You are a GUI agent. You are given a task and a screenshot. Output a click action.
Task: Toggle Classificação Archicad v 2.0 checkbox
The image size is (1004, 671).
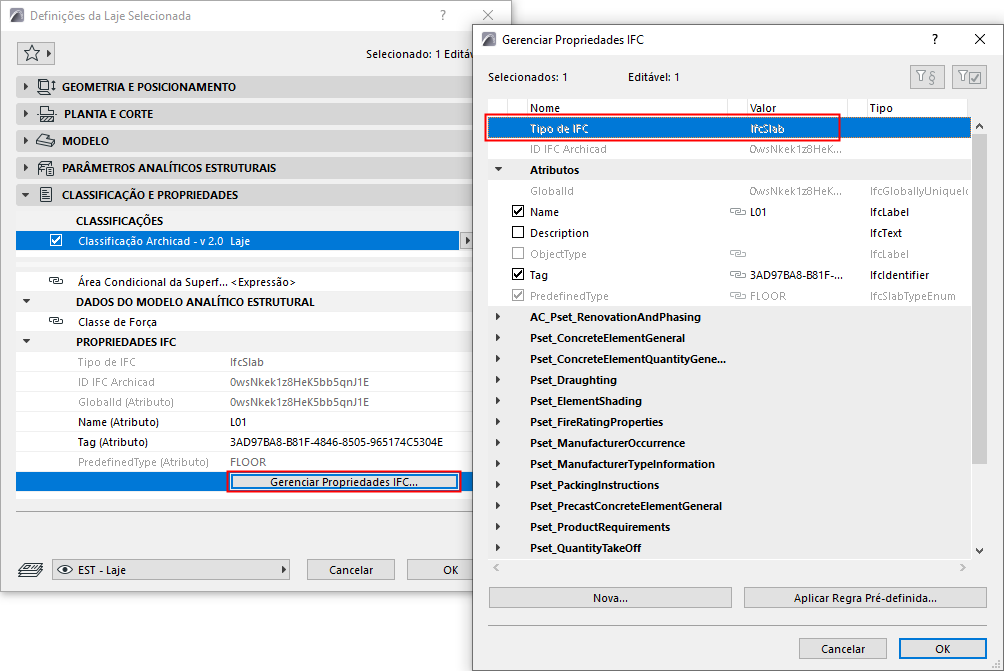tap(56, 240)
